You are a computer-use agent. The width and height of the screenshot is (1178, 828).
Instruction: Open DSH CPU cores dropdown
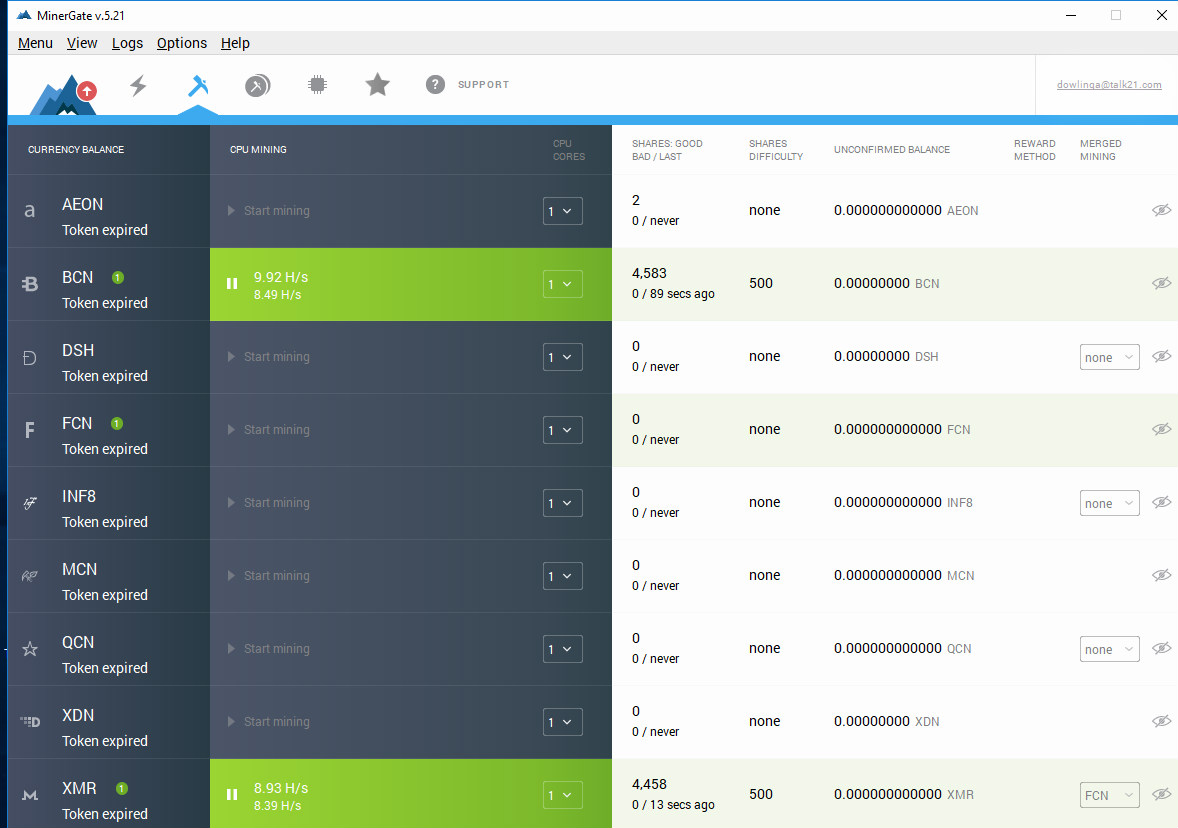pyautogui.click(x=563, y=357)
